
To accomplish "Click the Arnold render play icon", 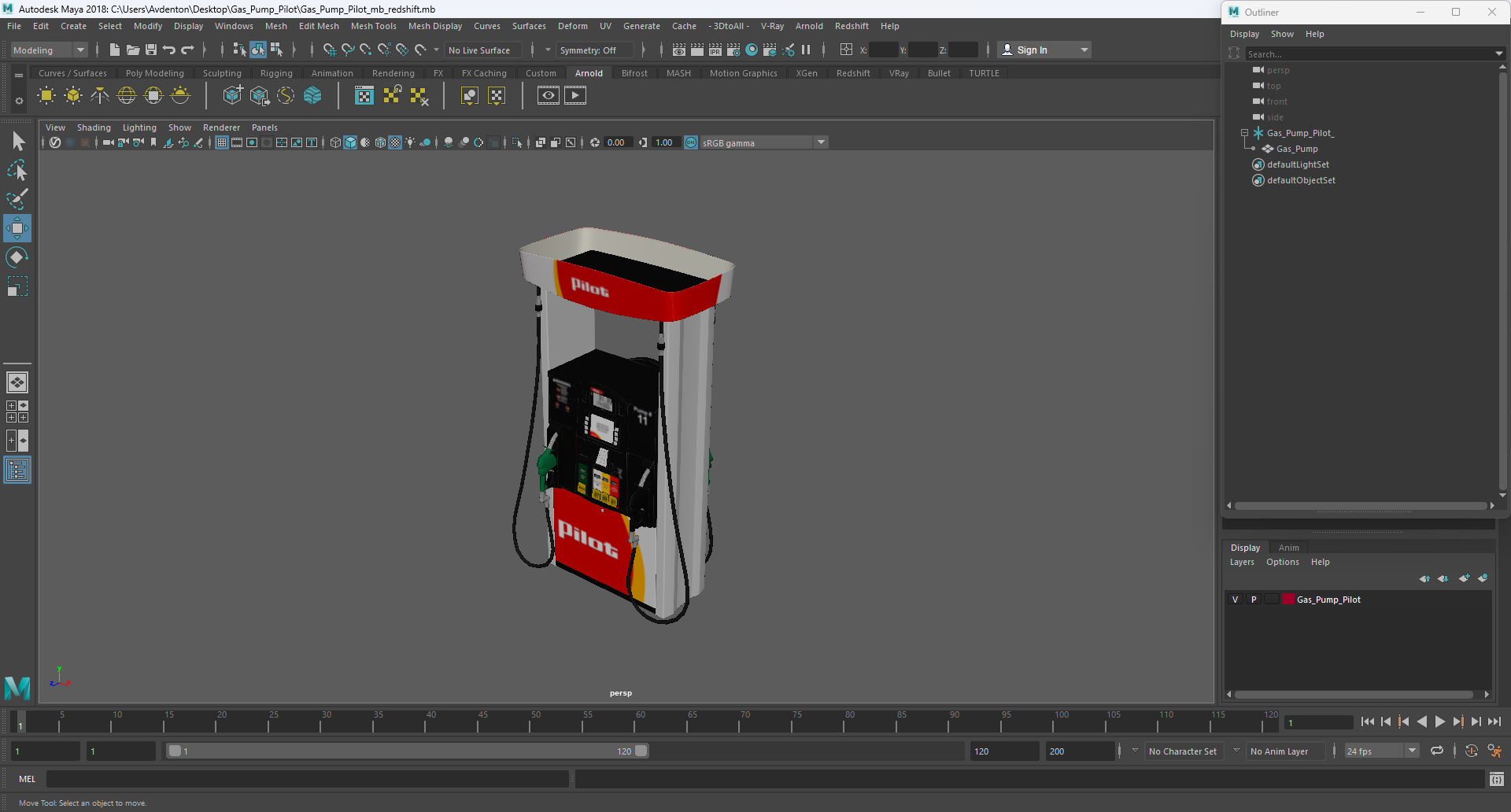I will [575, 96].
